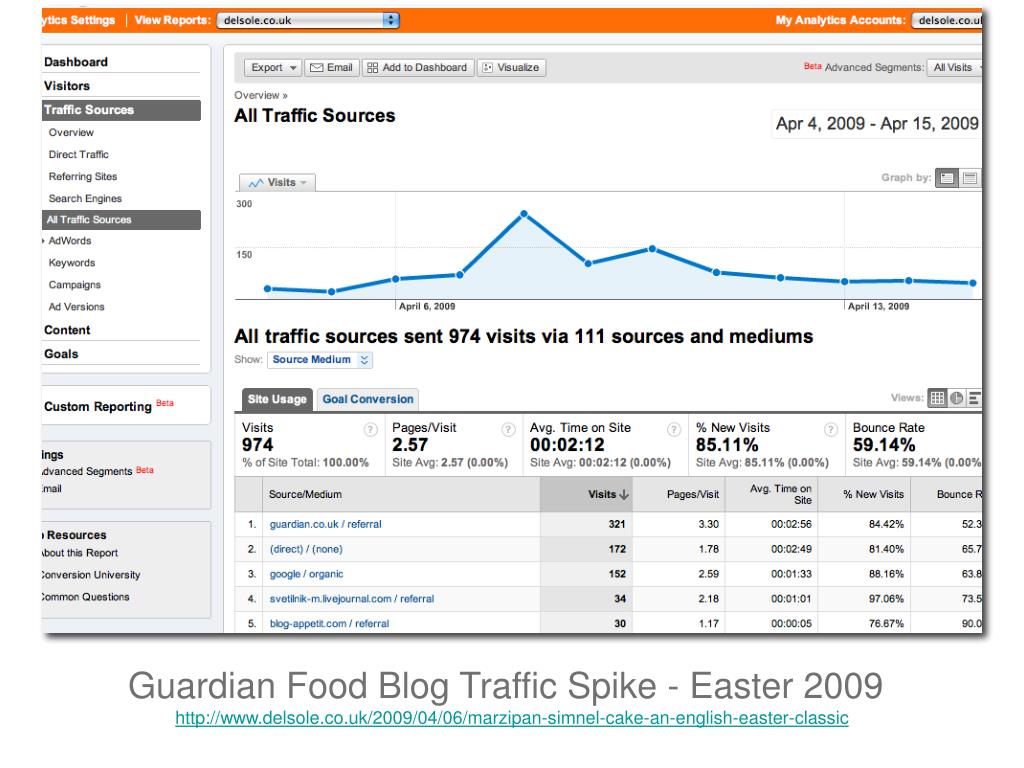Click the first data point on visits graph
This screenshot has height=768, width=1024.
(x=267, y=289)
